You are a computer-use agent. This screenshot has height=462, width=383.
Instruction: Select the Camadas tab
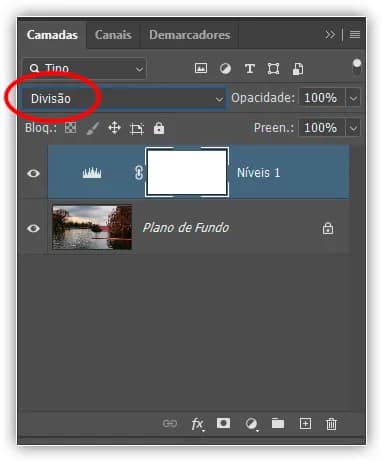click(x=52, y=35)
